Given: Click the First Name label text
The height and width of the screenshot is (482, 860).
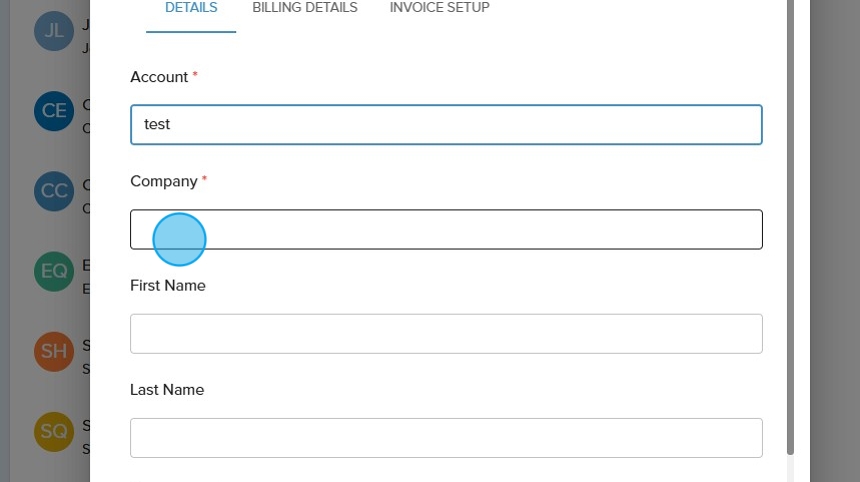Looking at the screenshot, I should point(168,286).
